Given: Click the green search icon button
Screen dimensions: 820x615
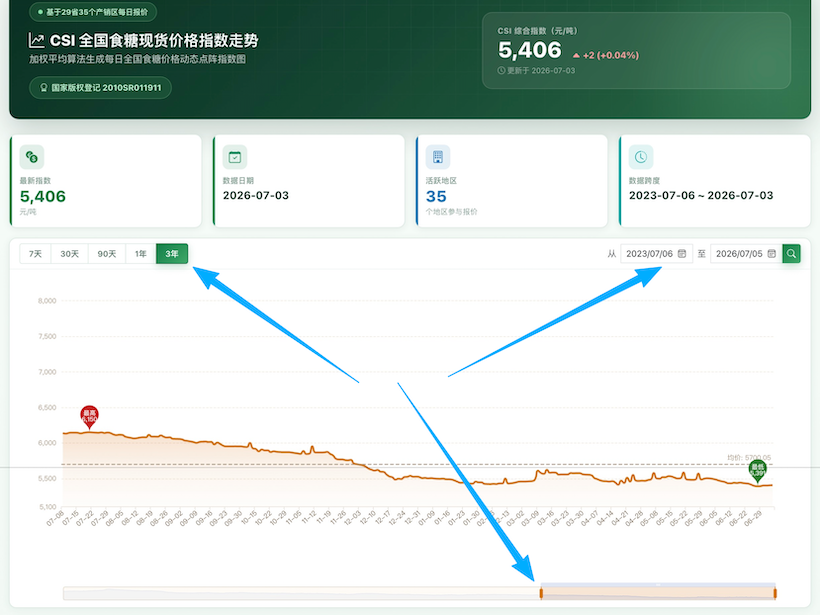Looking at the screenshot, I should [x=791, y=254].
